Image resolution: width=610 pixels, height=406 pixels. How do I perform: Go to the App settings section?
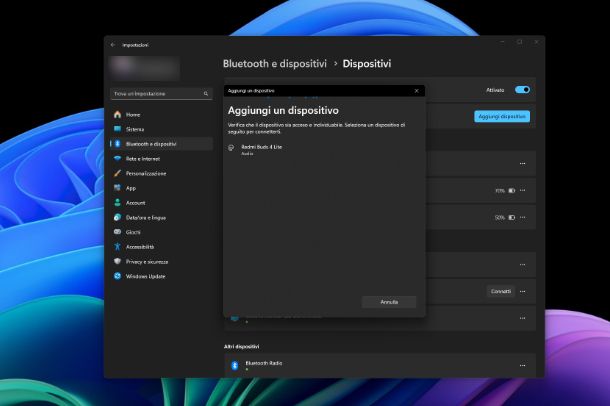click(131, 188)
